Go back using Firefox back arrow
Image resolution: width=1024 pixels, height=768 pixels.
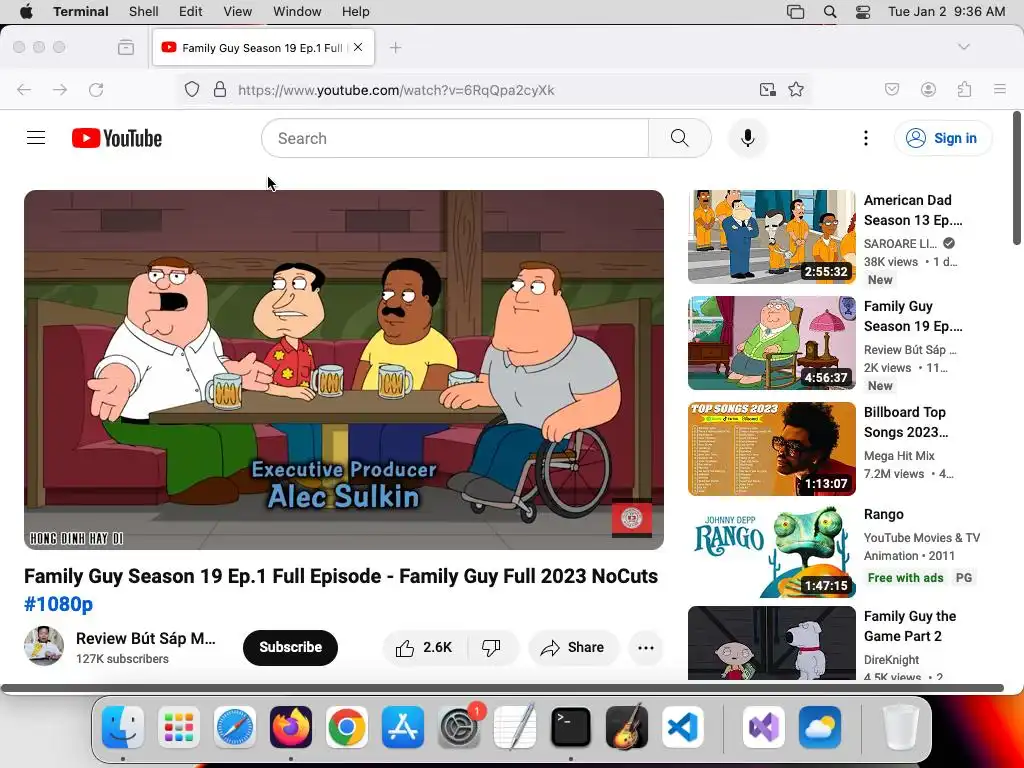tap(24, 89)
